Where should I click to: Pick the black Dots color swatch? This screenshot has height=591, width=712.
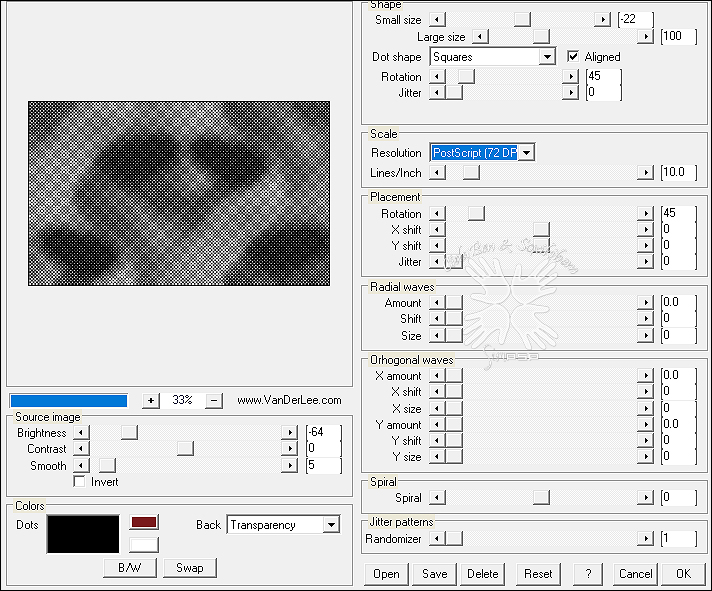point(84,533)
